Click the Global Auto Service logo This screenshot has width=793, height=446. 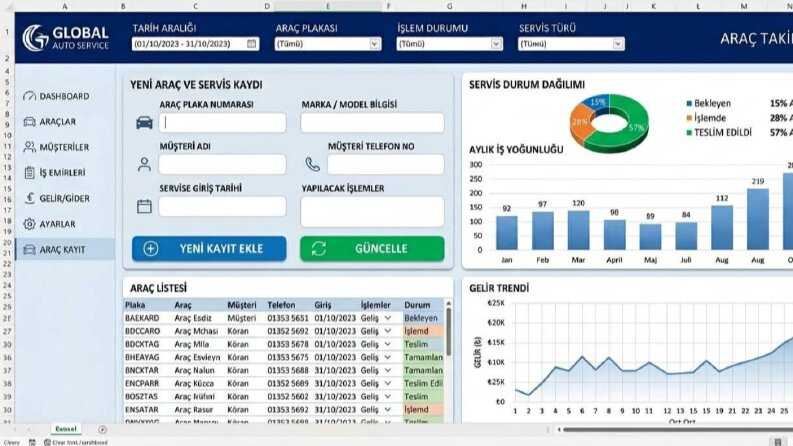tap(66, 38)
